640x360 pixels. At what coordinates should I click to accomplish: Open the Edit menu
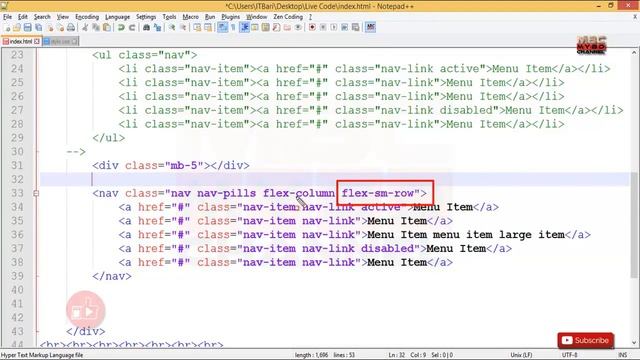tap(22, 17)
